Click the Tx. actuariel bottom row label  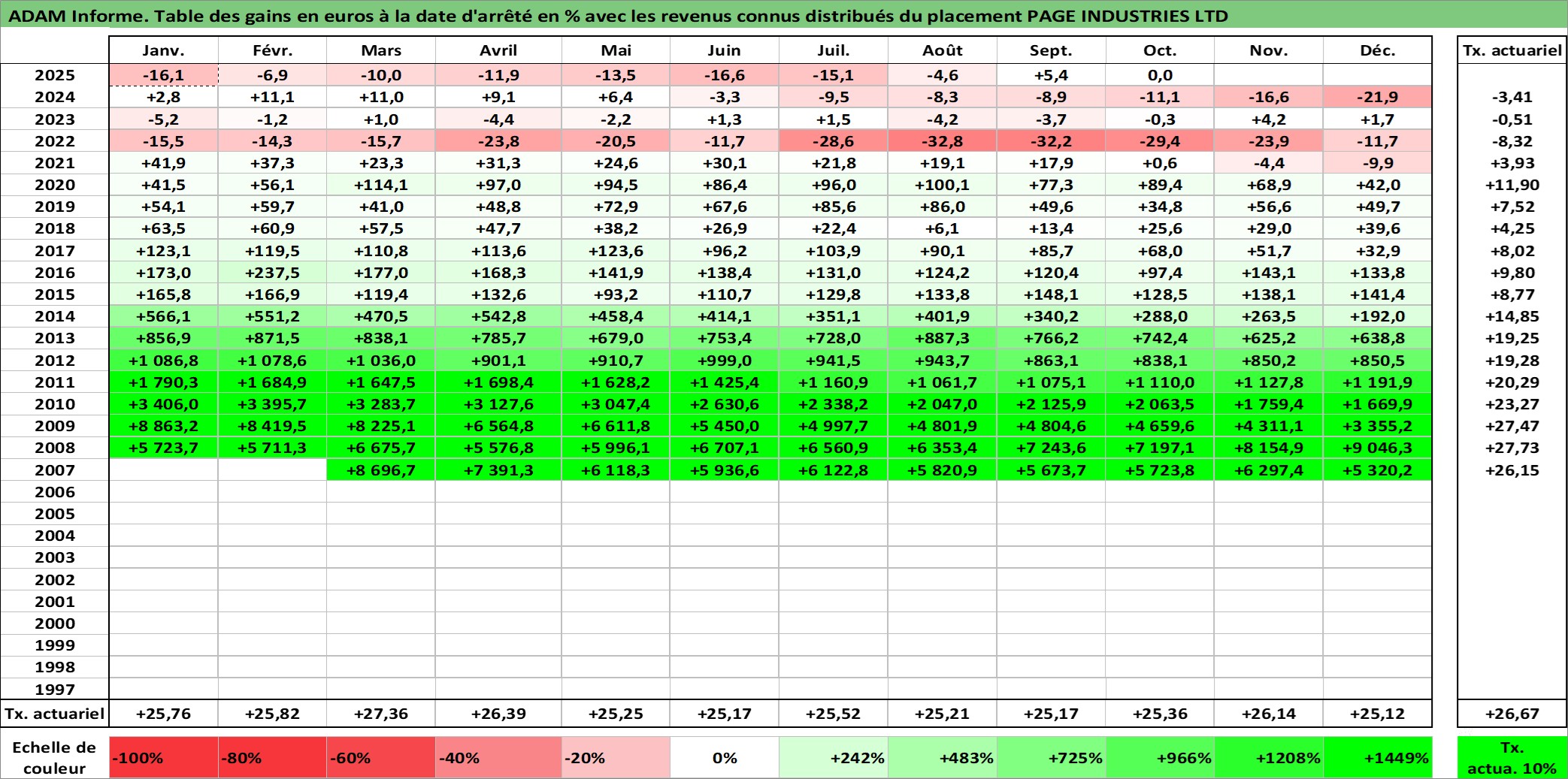coord(55,714)
